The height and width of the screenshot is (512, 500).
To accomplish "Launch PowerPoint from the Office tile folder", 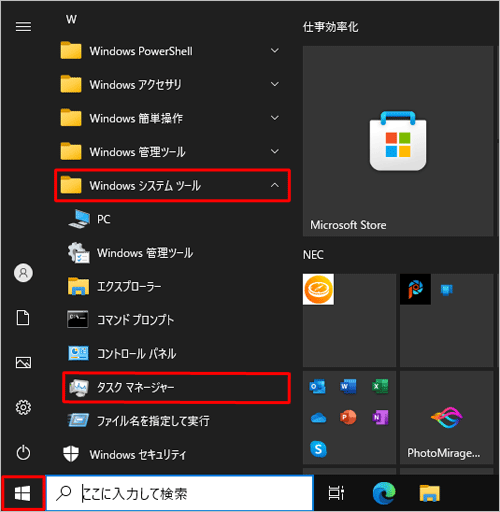I will (348, 417).
